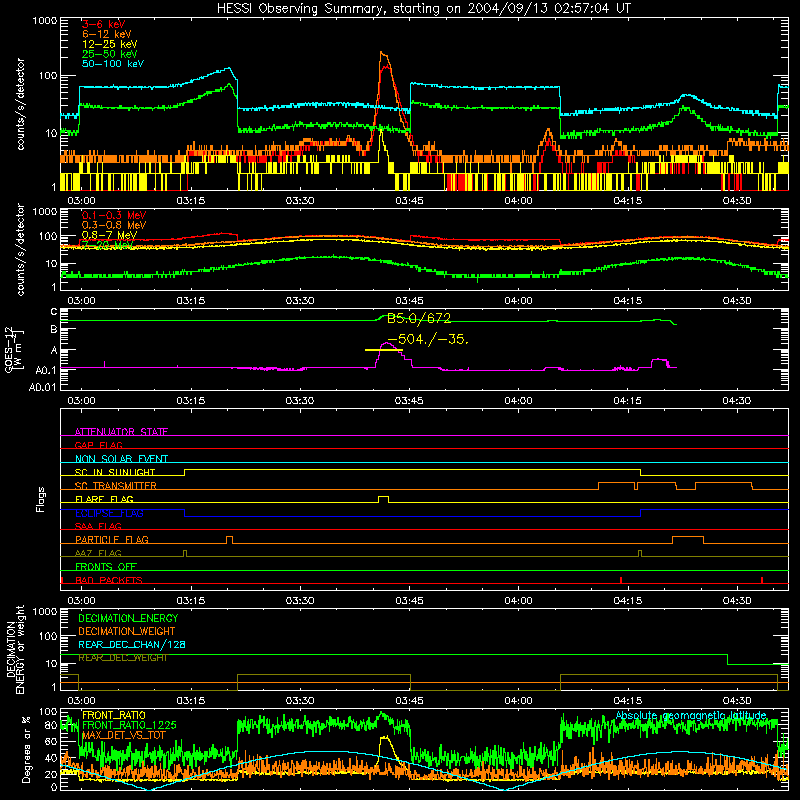Viewport: 800px width, 800px height.
Task: Click the MAX_DET_VS_TOT legend label
Action: coord(123,735)
